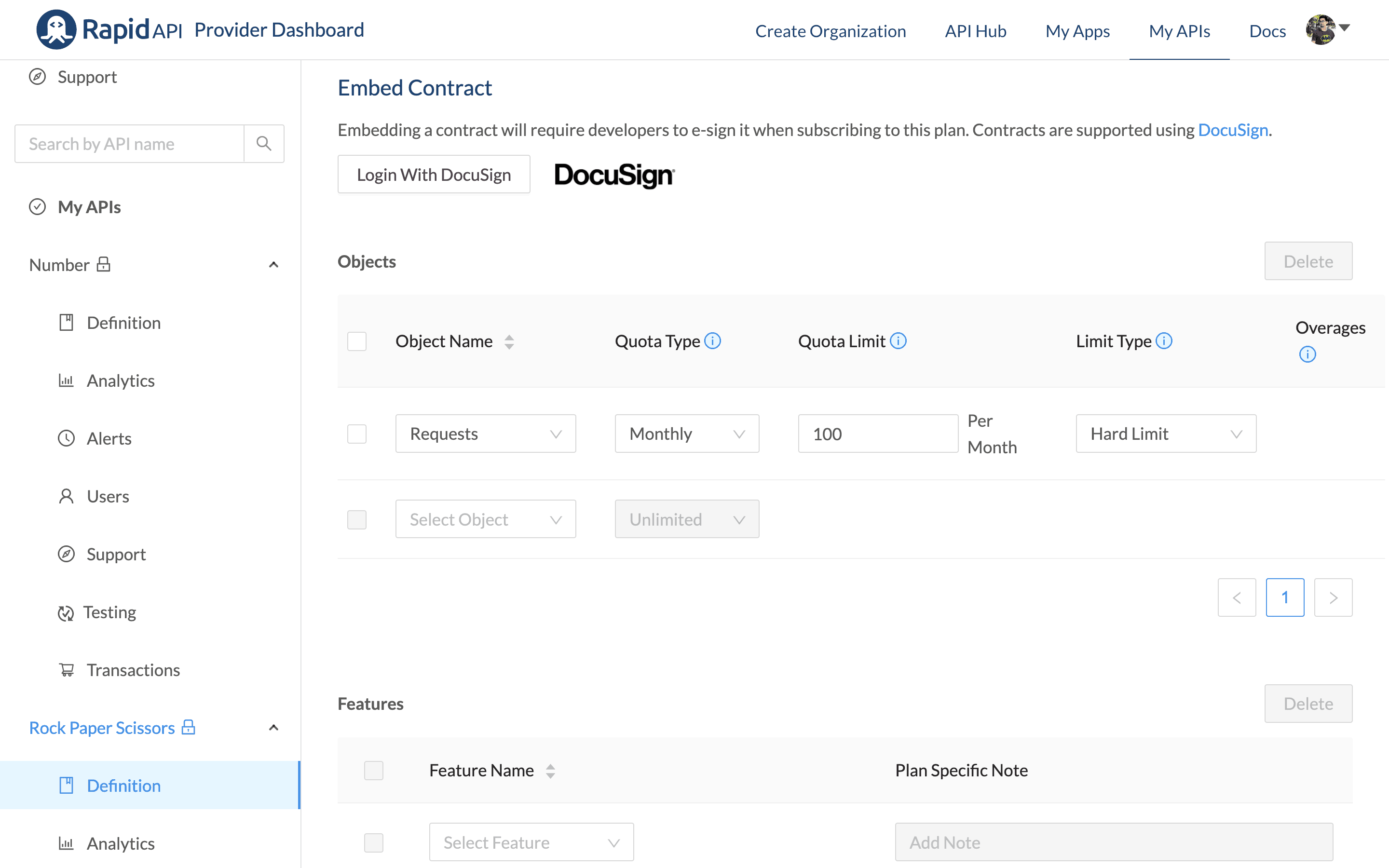This screenshot has width=1389, height=868.
Task: Click the lock icon beside Rock Paper Scissors
Action: point(188,727)
